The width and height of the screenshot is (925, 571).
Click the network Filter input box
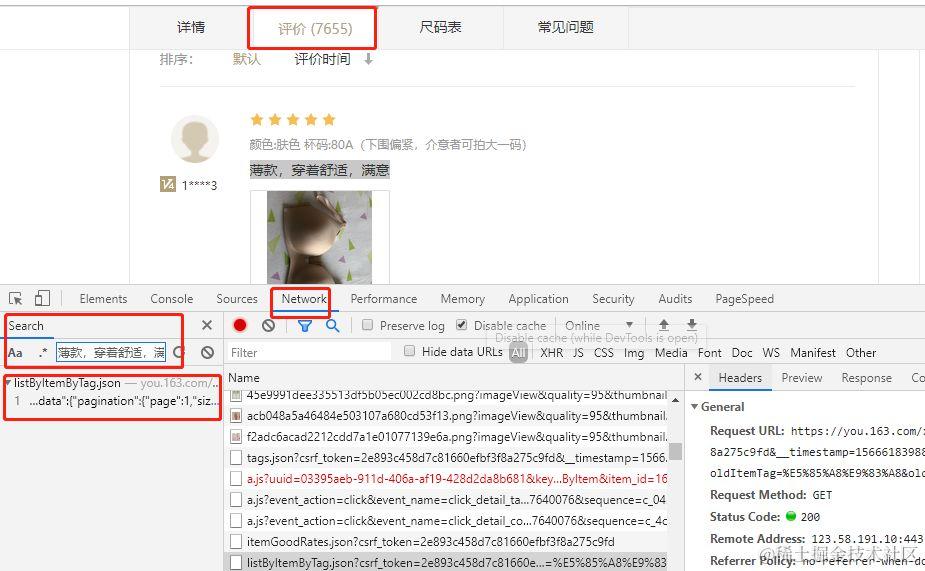pyautogui.click(x=309, y=353)
